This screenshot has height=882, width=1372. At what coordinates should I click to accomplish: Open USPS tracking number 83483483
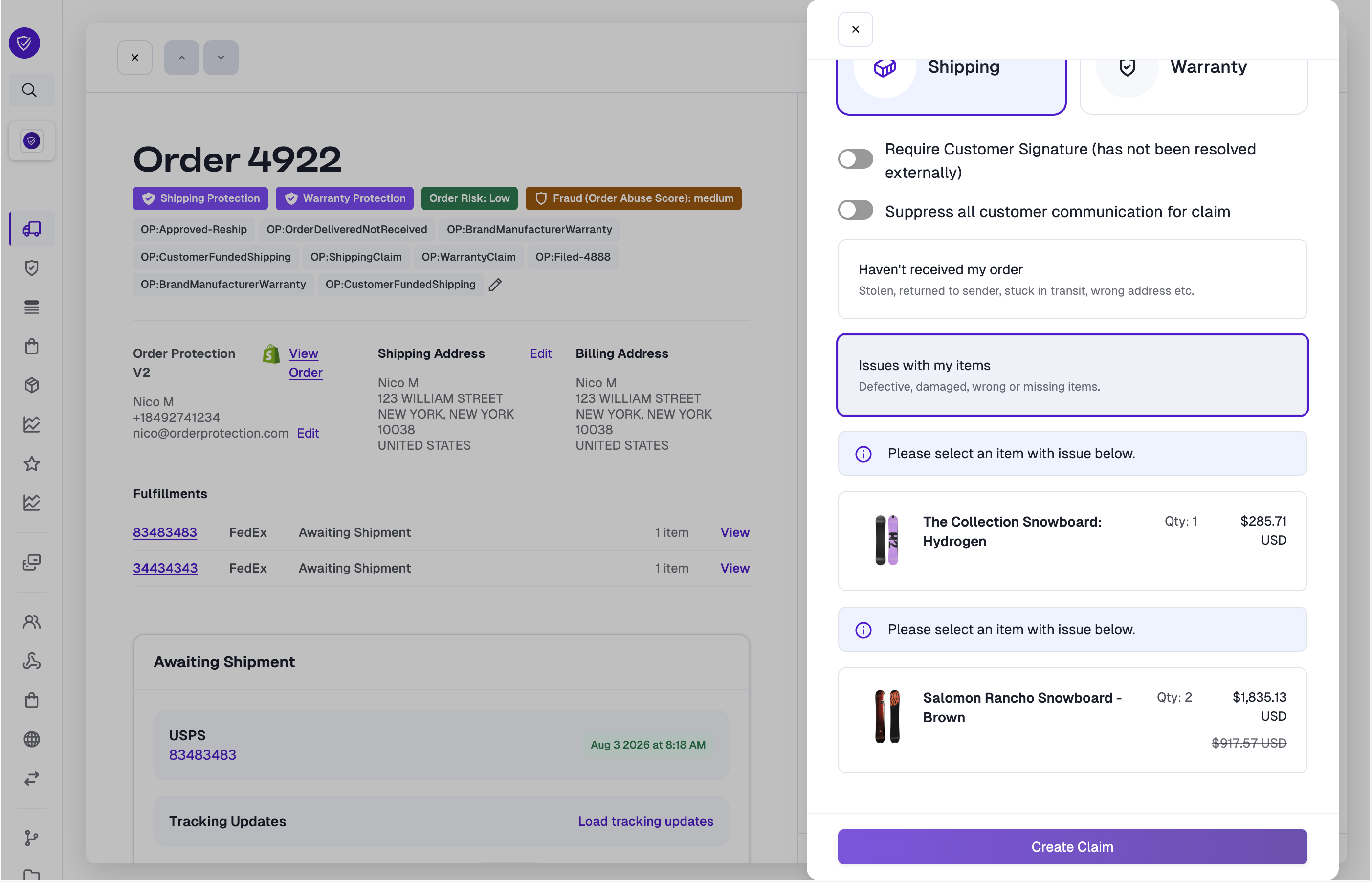pos(202,755)
